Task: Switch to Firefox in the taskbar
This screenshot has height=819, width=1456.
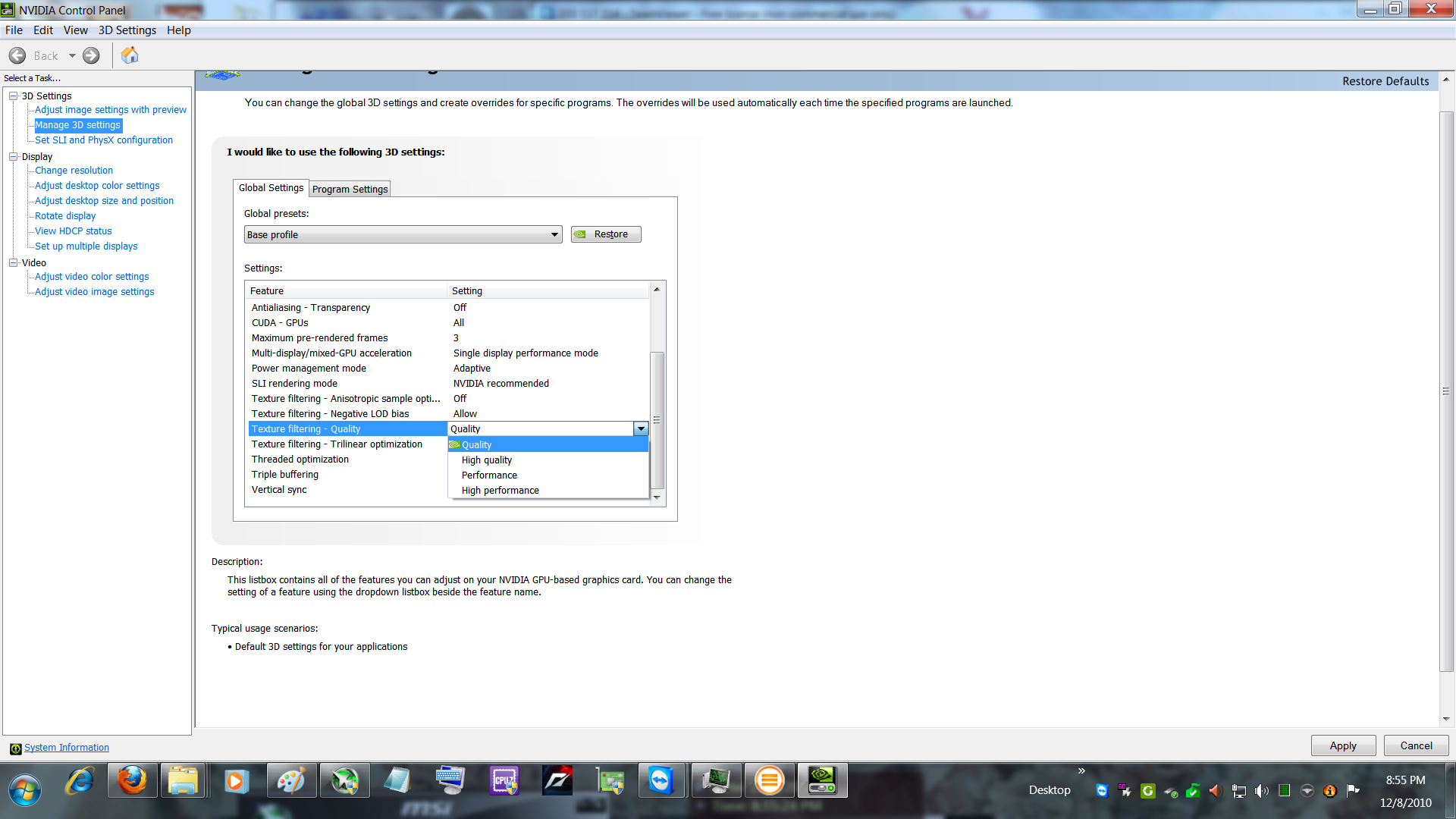Action: tap(133, 781)
